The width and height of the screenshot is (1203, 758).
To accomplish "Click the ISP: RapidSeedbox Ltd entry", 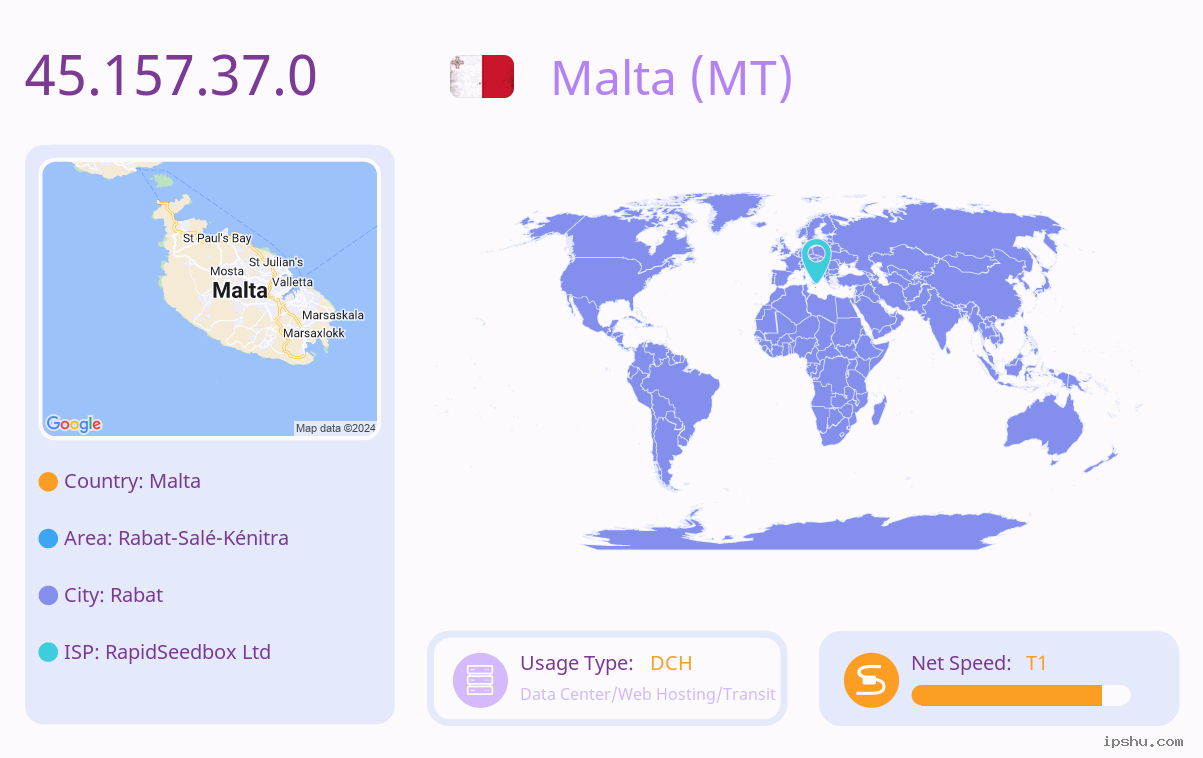I will click(x=167, y=652).
